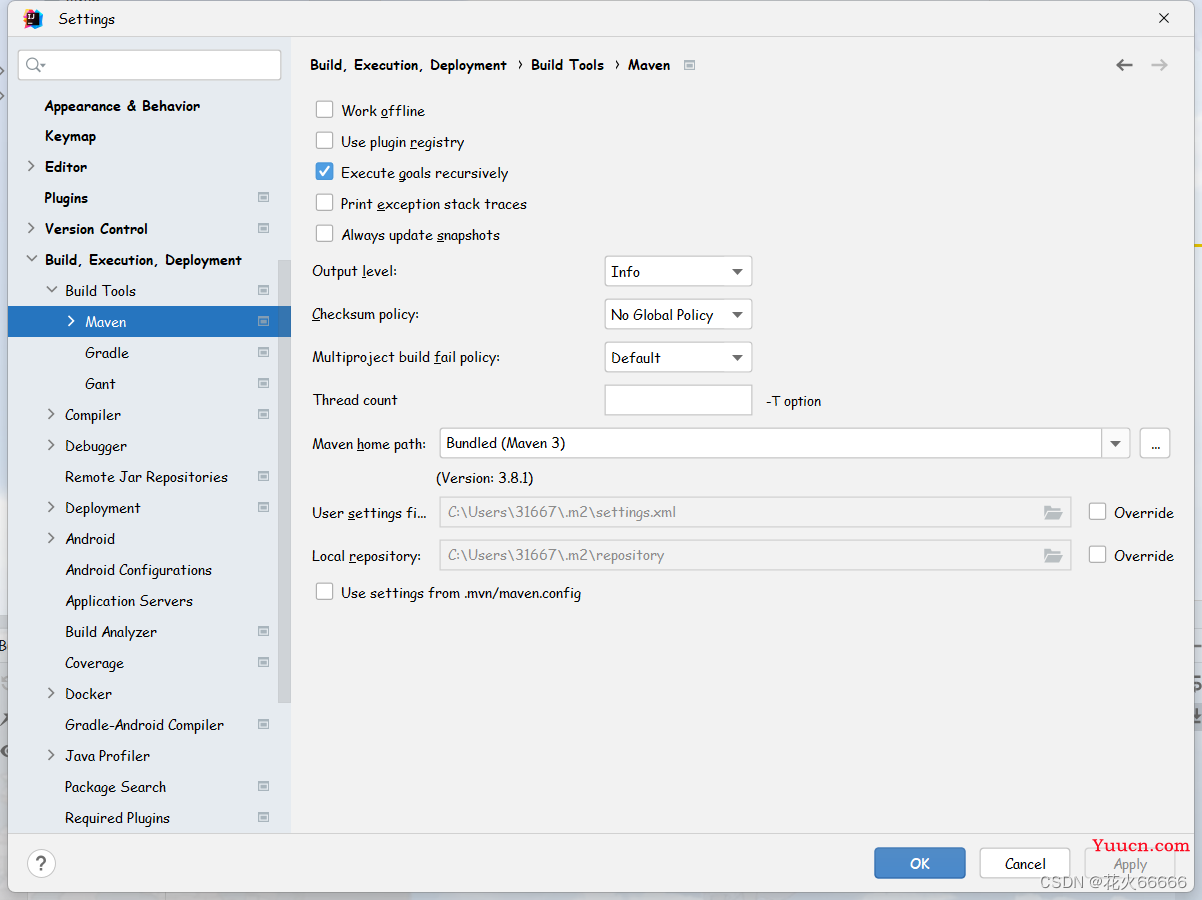Click the project-level icon beside Remote Jar Repositories
This screenshot has height=900, width=1202.
[x=263, y=477]
